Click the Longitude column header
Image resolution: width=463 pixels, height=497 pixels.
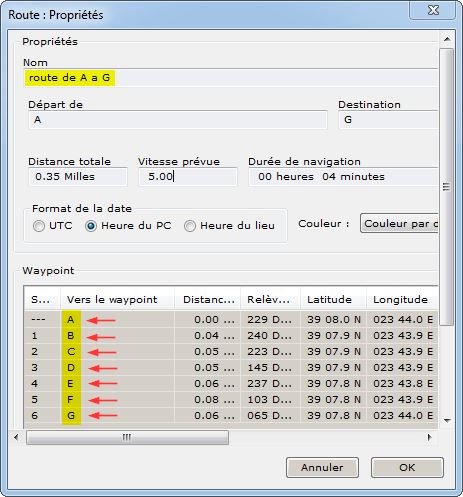402,299
